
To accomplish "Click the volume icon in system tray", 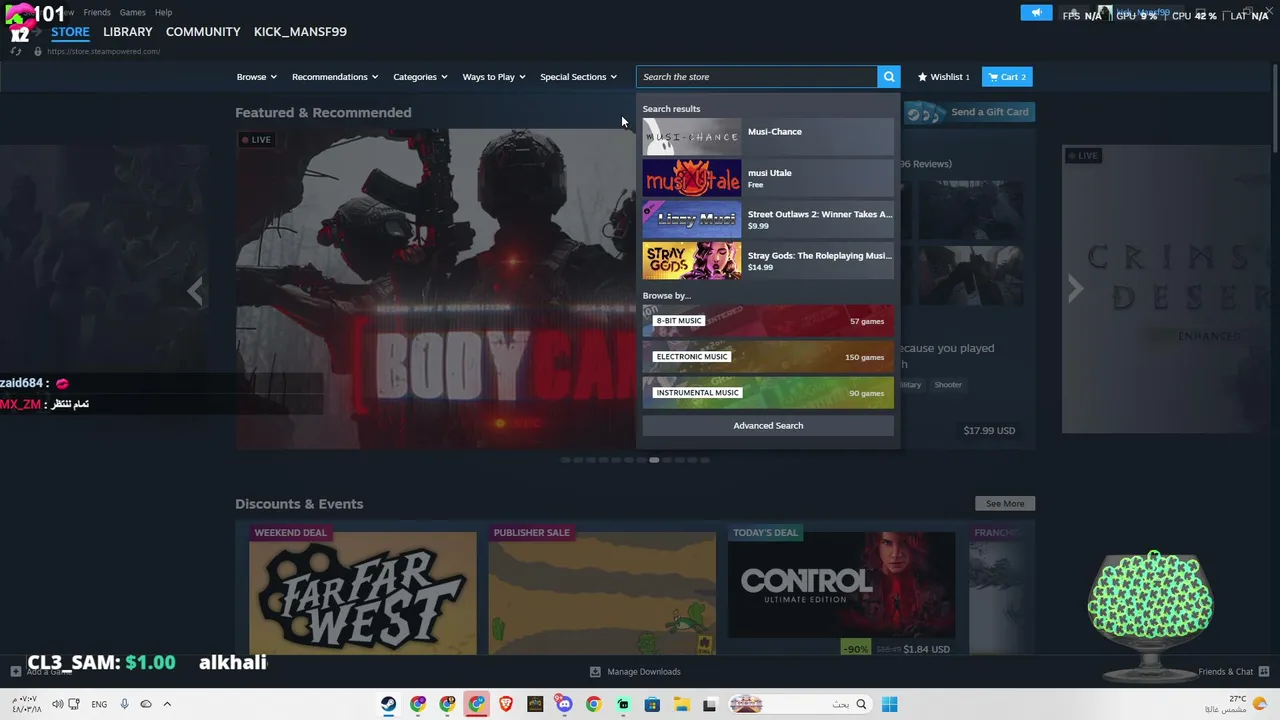I will pyautogui.click(x=57, y=704).
